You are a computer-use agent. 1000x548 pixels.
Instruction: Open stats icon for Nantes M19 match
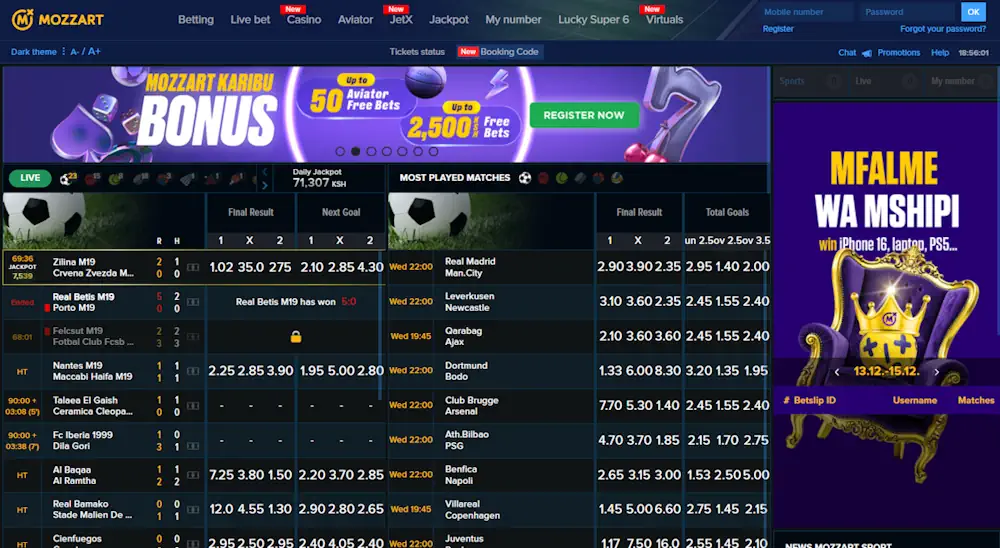193,371
